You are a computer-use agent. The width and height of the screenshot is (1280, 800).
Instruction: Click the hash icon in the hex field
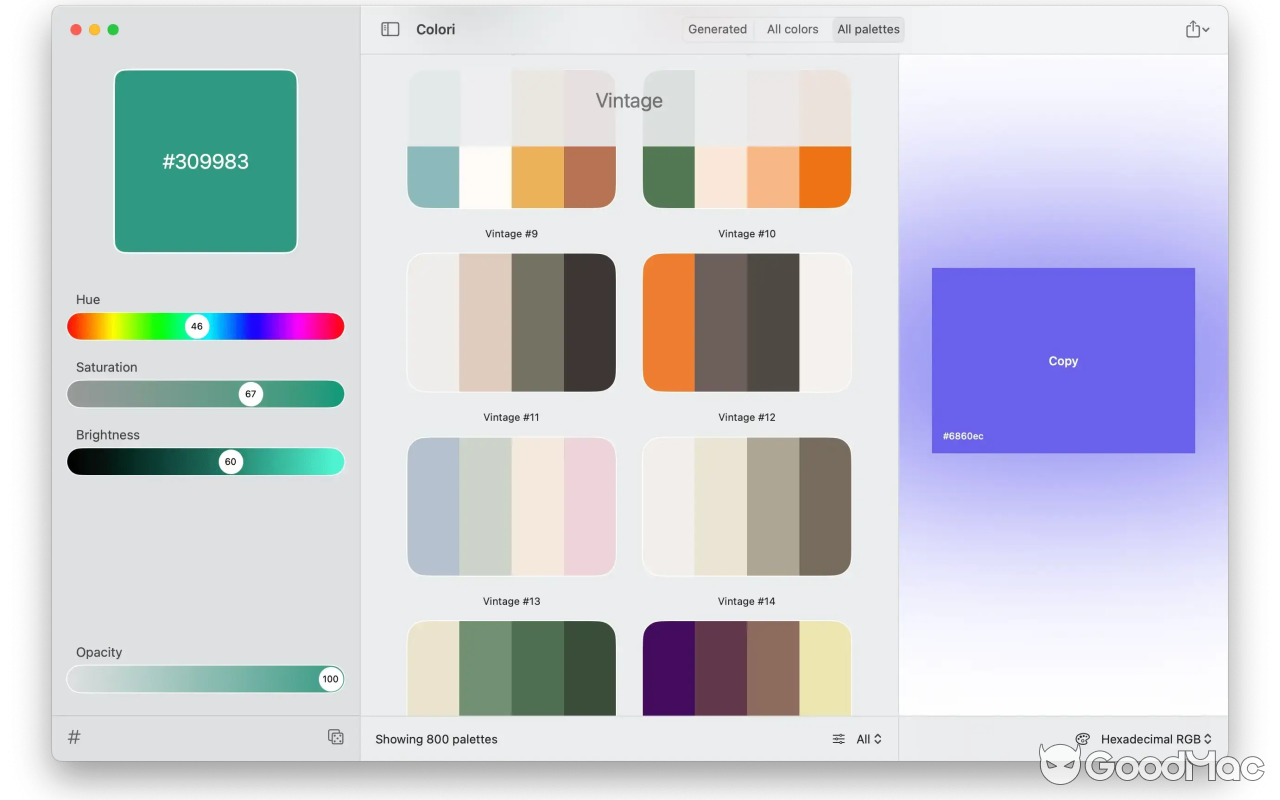(73, 736)
